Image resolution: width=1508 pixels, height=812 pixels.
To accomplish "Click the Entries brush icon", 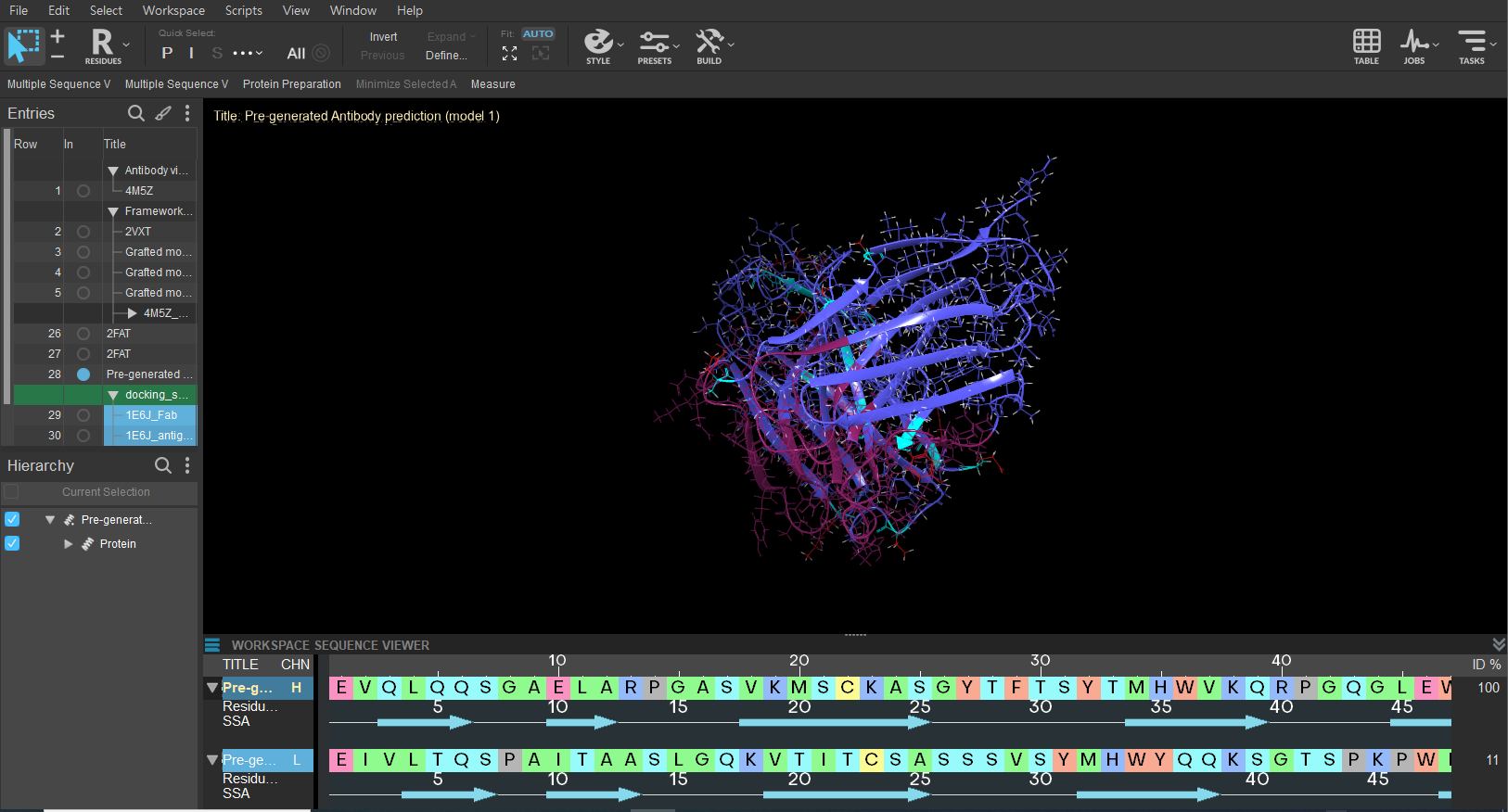I will 163,113.
